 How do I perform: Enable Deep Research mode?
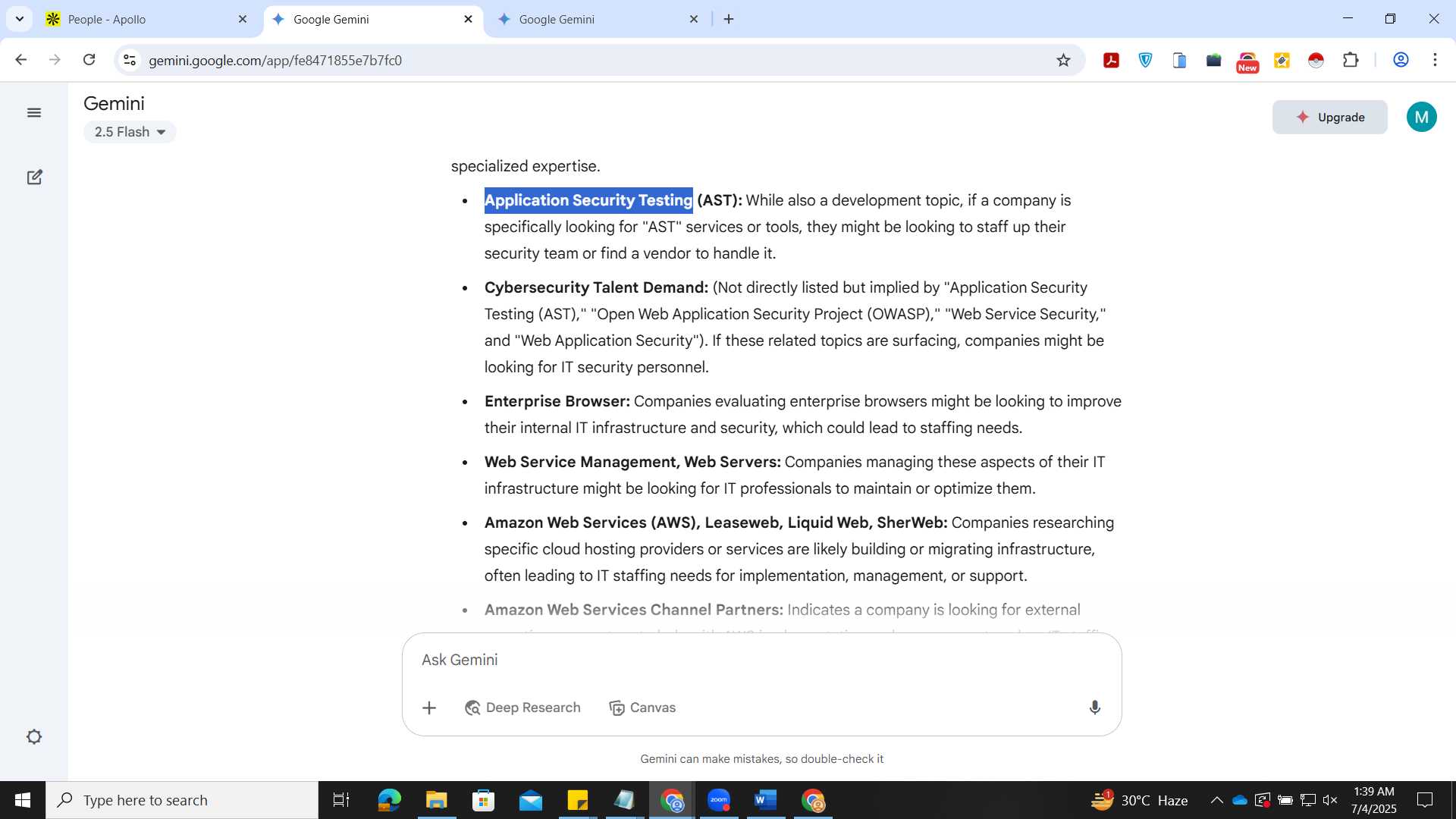tap(522, 708)
